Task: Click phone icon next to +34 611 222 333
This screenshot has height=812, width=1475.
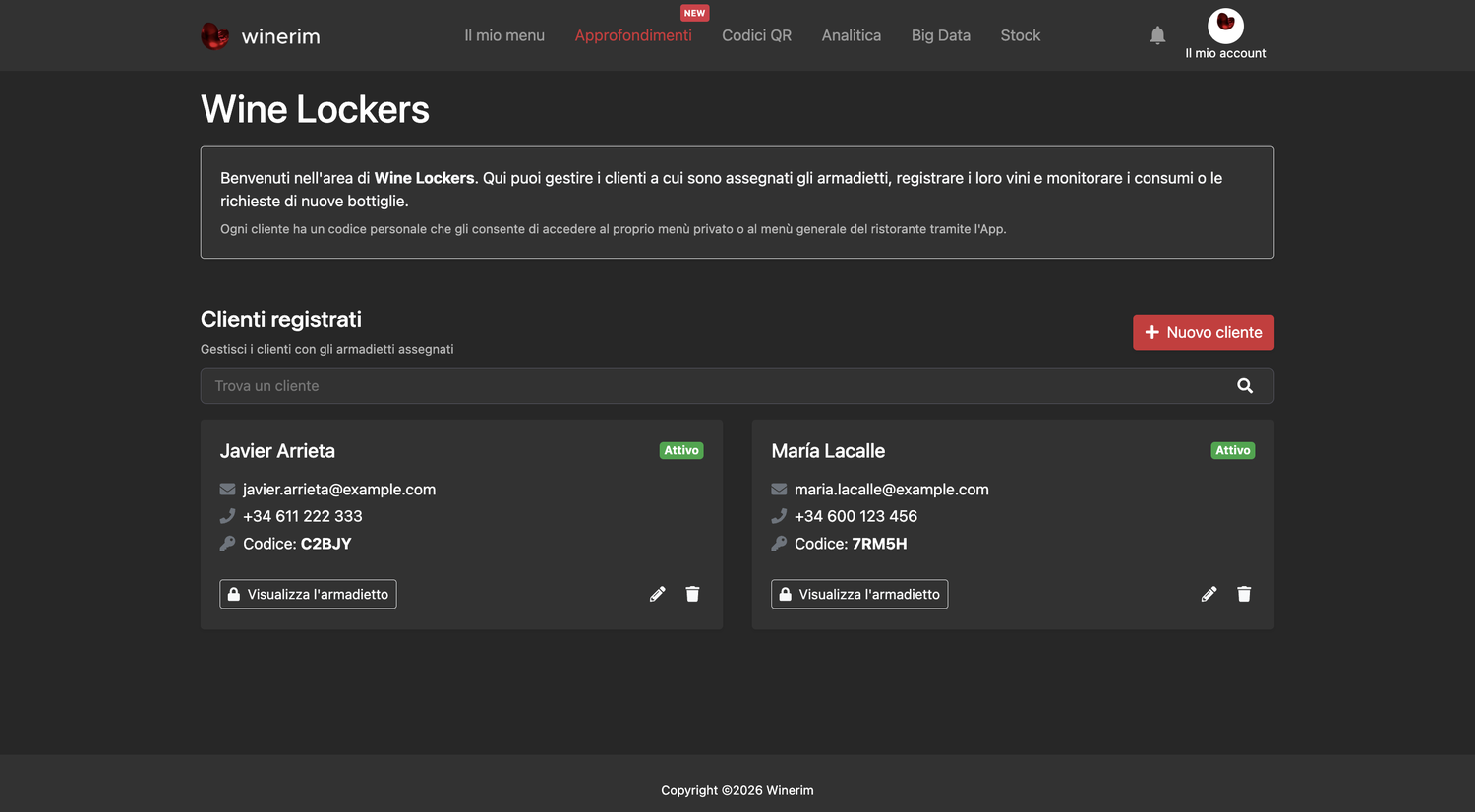Action: 227,516
